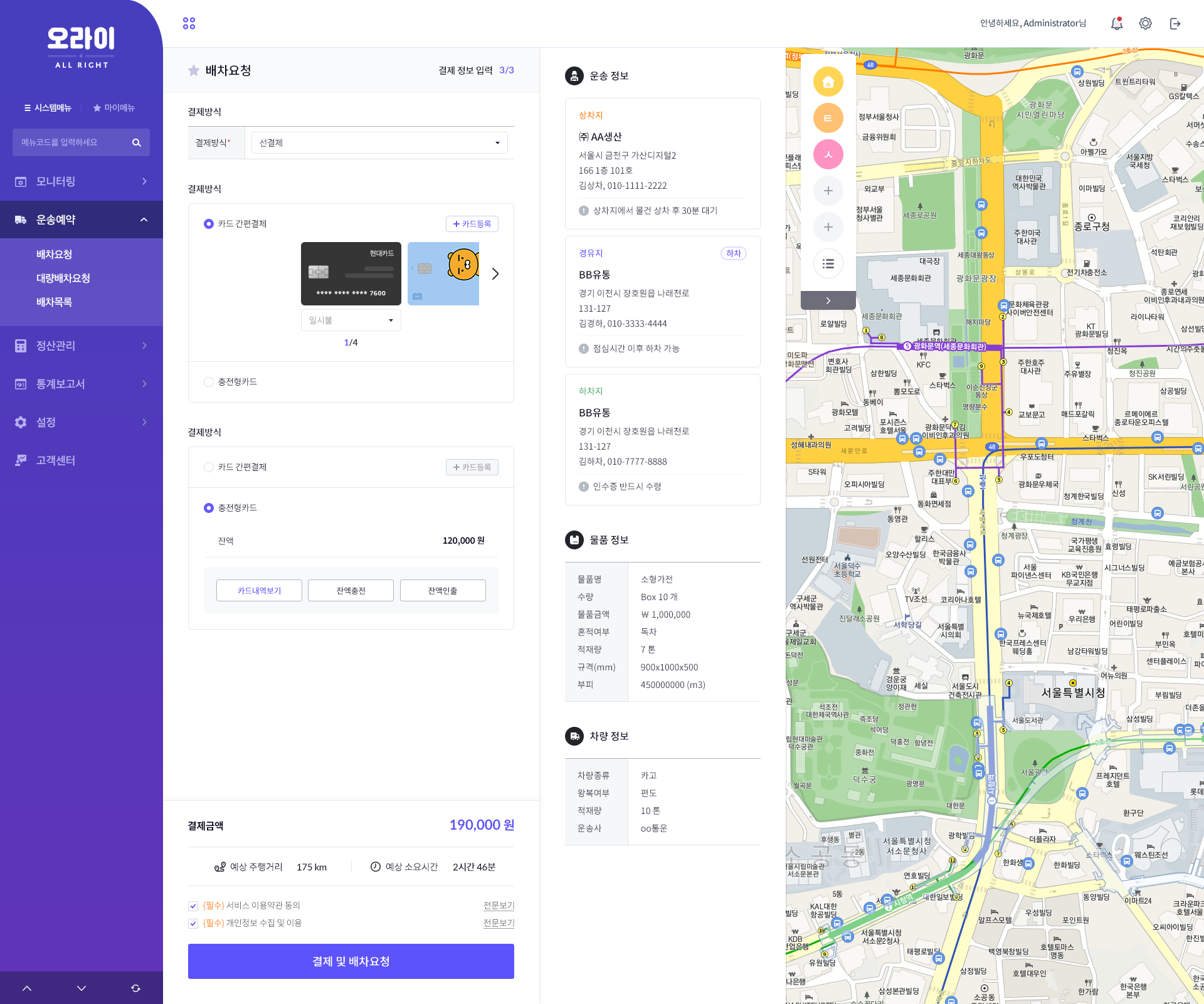Switch to 마이메뉴 tab
The height and width of the screenshot is (1004, 1204).
click(114, 108)
